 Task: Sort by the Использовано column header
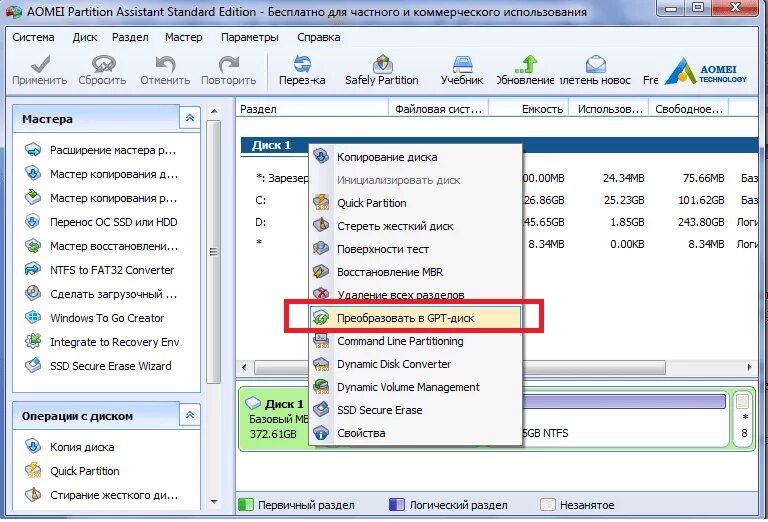tap(609, 109)
